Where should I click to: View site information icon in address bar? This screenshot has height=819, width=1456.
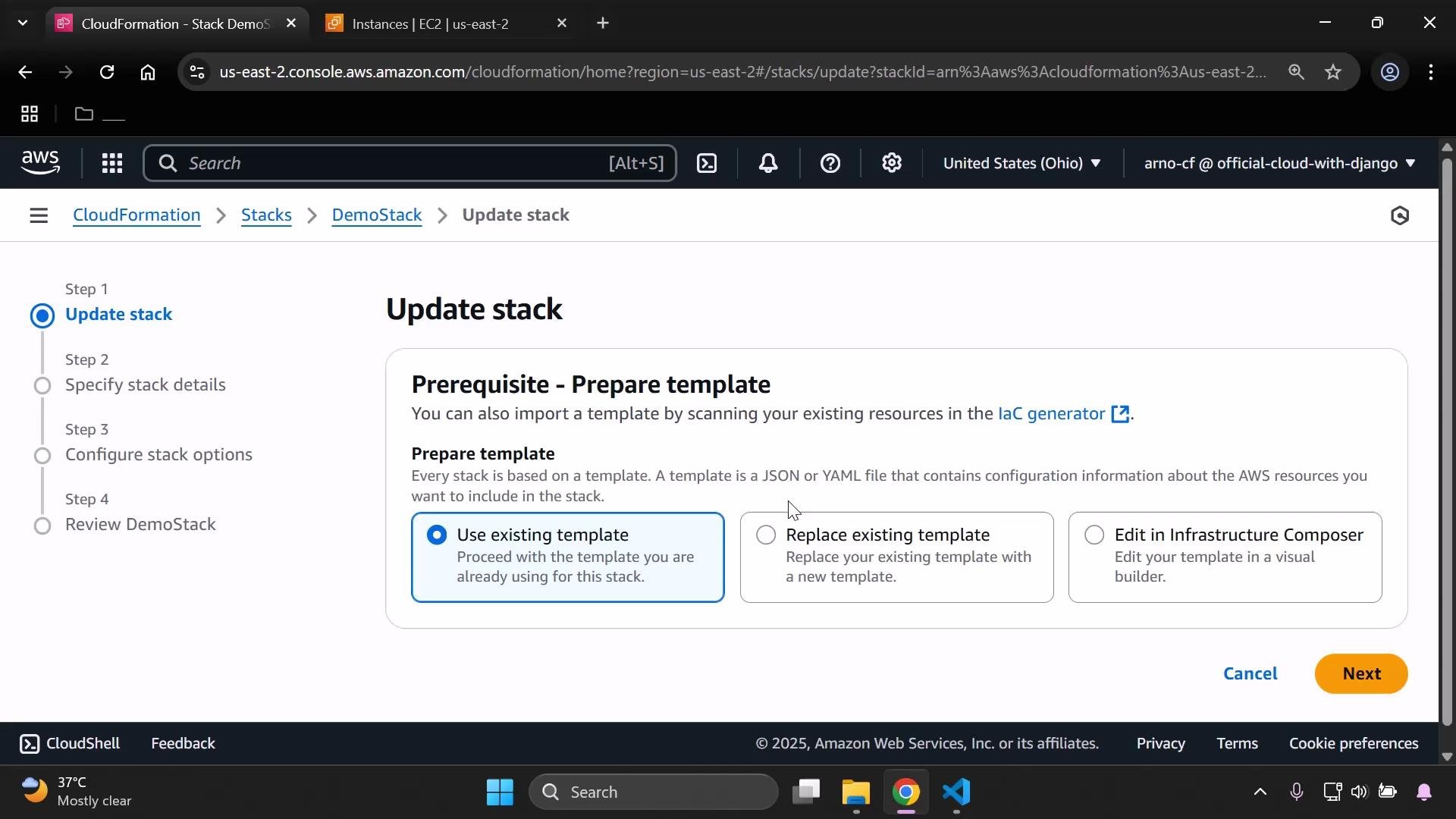click(197, 72)
